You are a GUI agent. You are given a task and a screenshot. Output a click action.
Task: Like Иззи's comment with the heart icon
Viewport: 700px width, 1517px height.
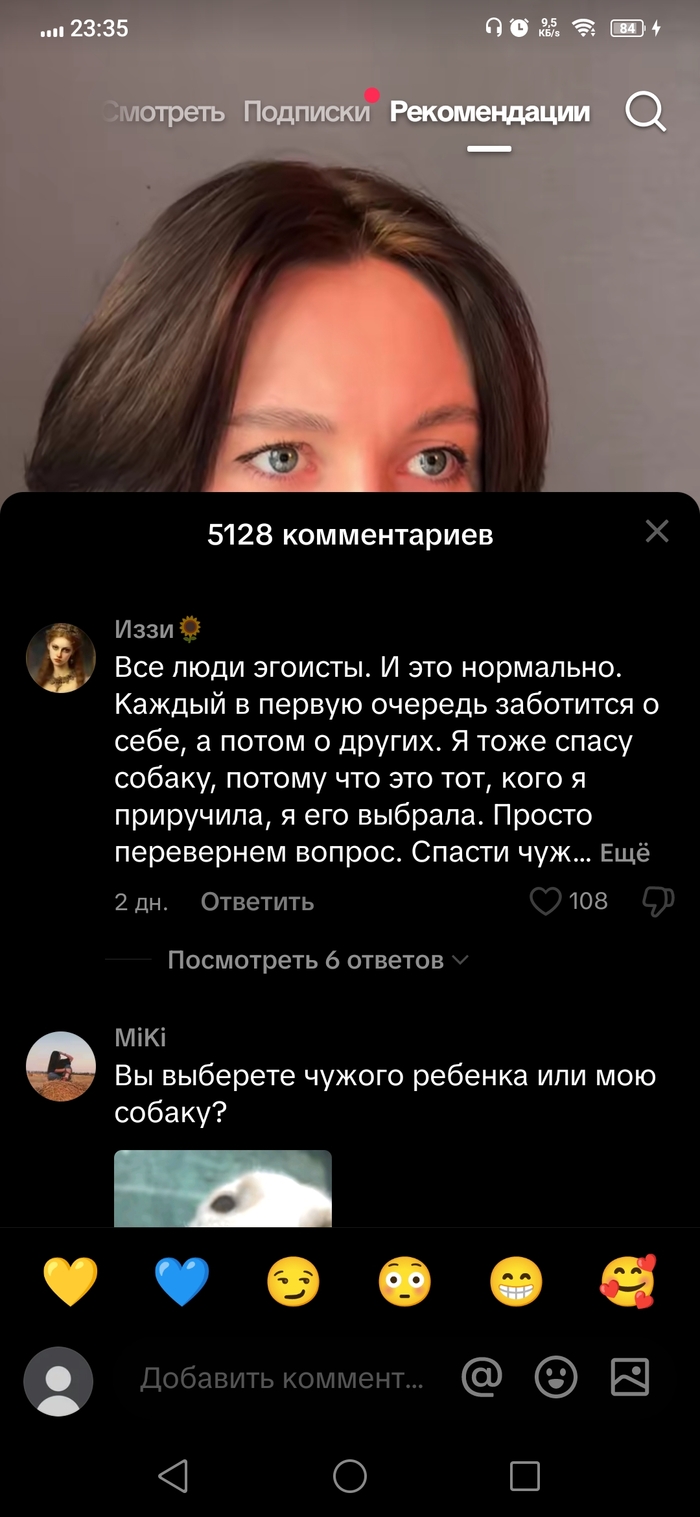[545, 901]
